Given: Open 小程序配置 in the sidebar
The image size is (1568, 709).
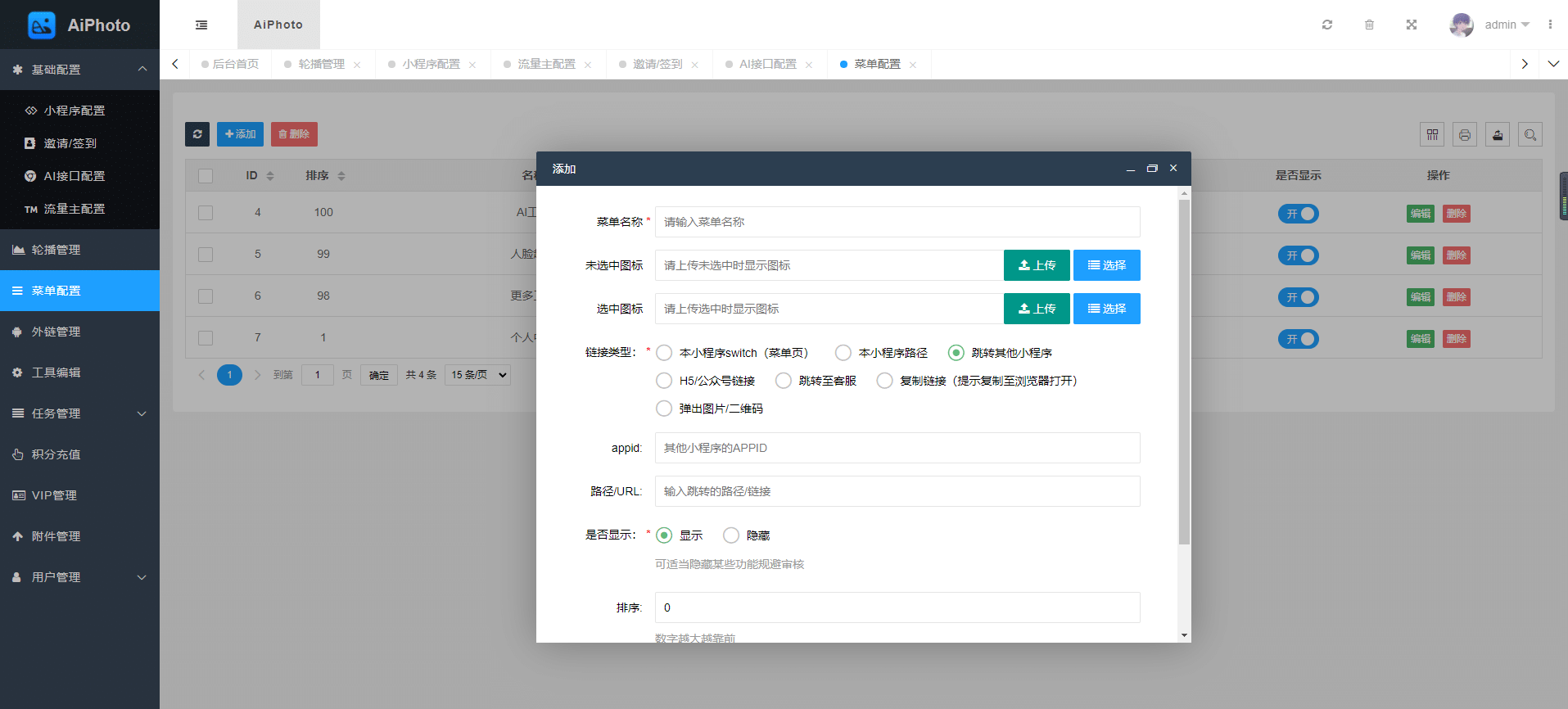Looking at the screenshot, I should tap(79, 111).
